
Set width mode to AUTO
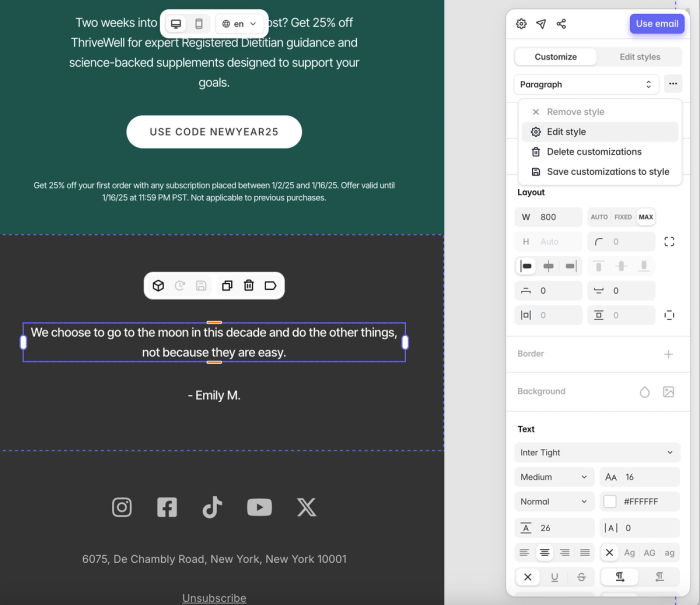[599, 217]
